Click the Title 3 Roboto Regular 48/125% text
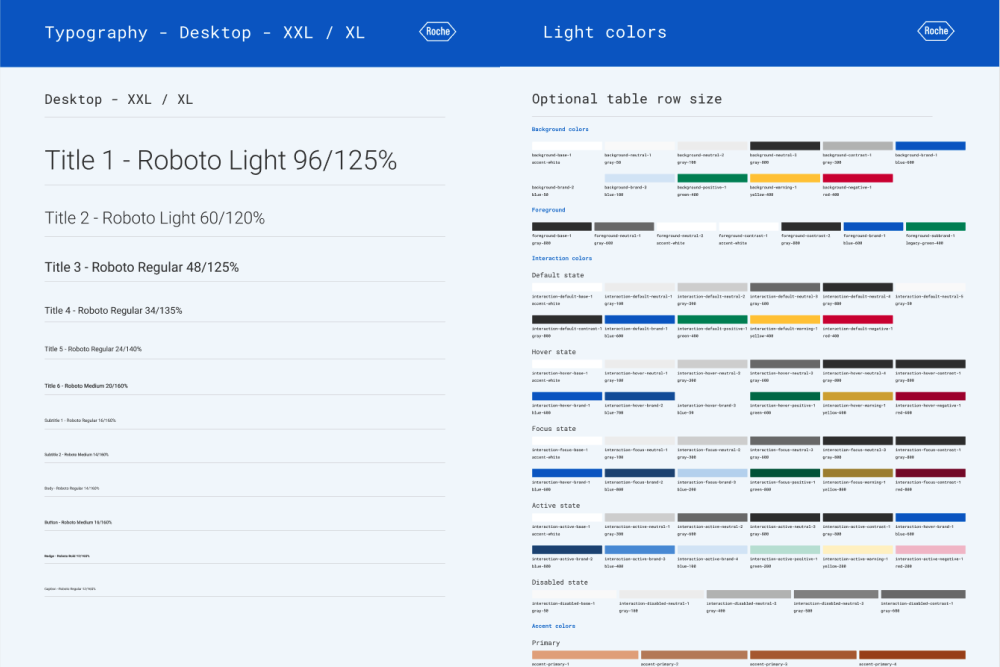This screenshot has width=1000, height=667. click(x=141, y=267)
